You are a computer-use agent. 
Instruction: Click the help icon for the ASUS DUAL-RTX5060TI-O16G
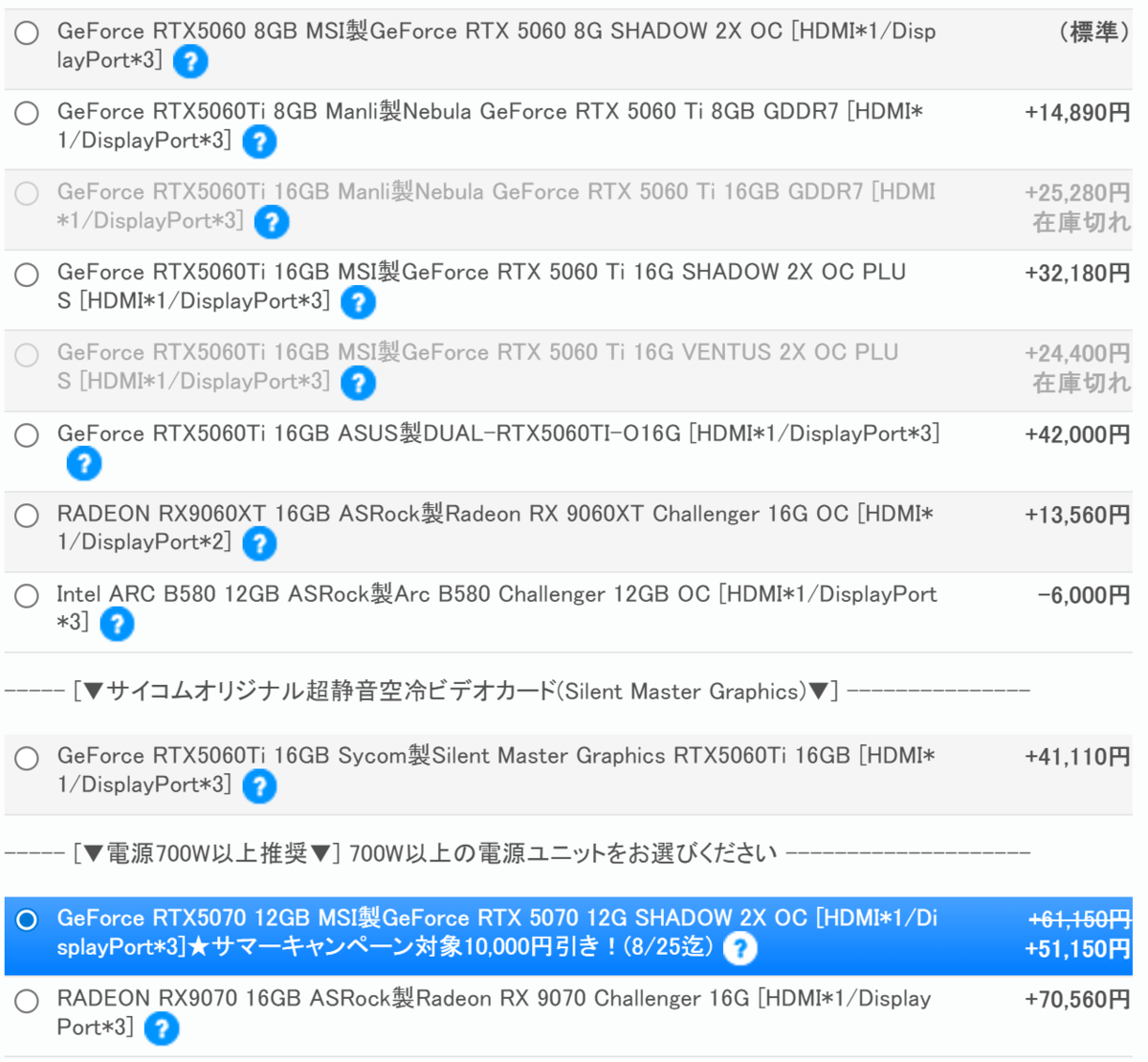tap(83, 463)
